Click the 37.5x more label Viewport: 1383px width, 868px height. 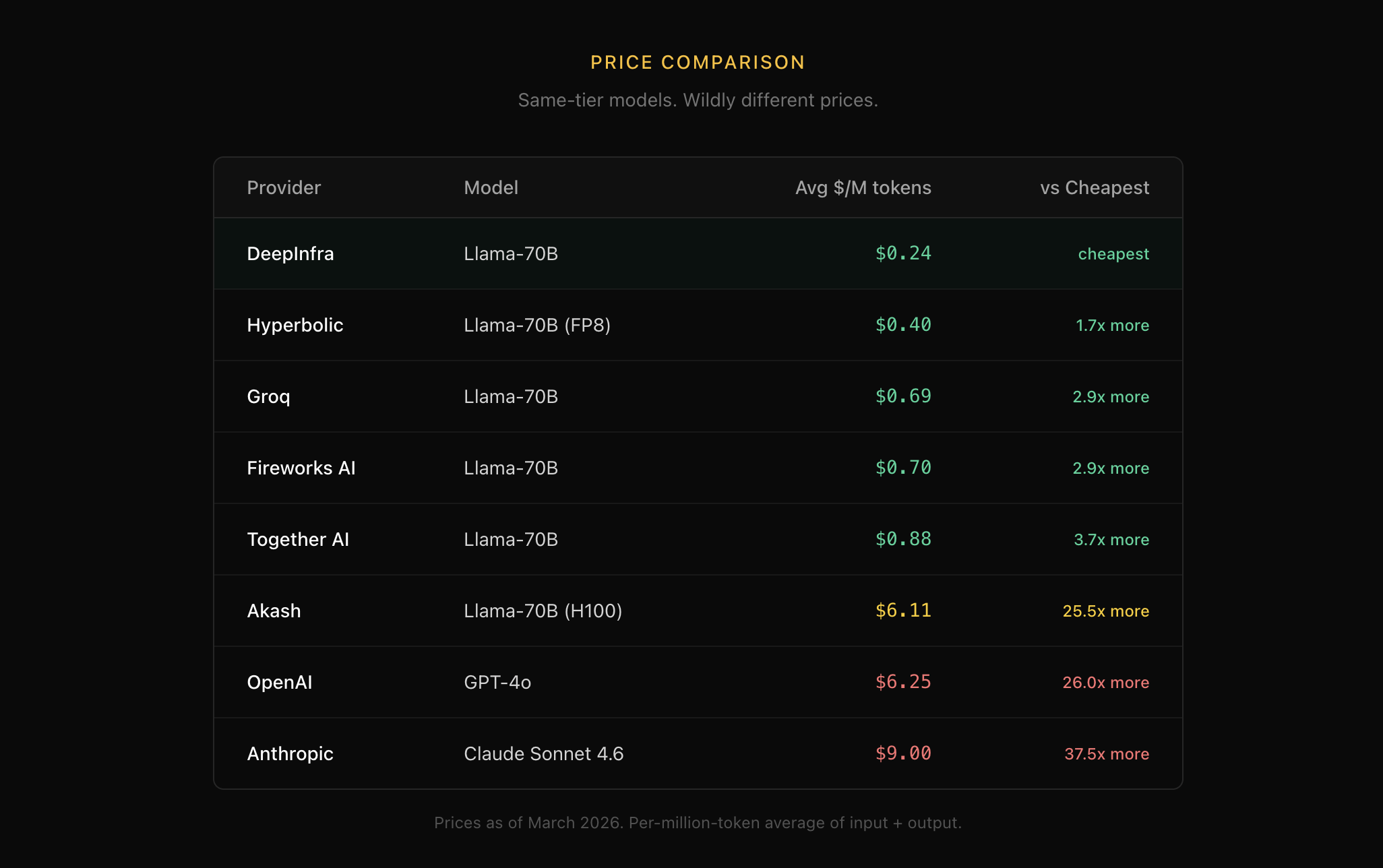click(x=1106, y=754)
